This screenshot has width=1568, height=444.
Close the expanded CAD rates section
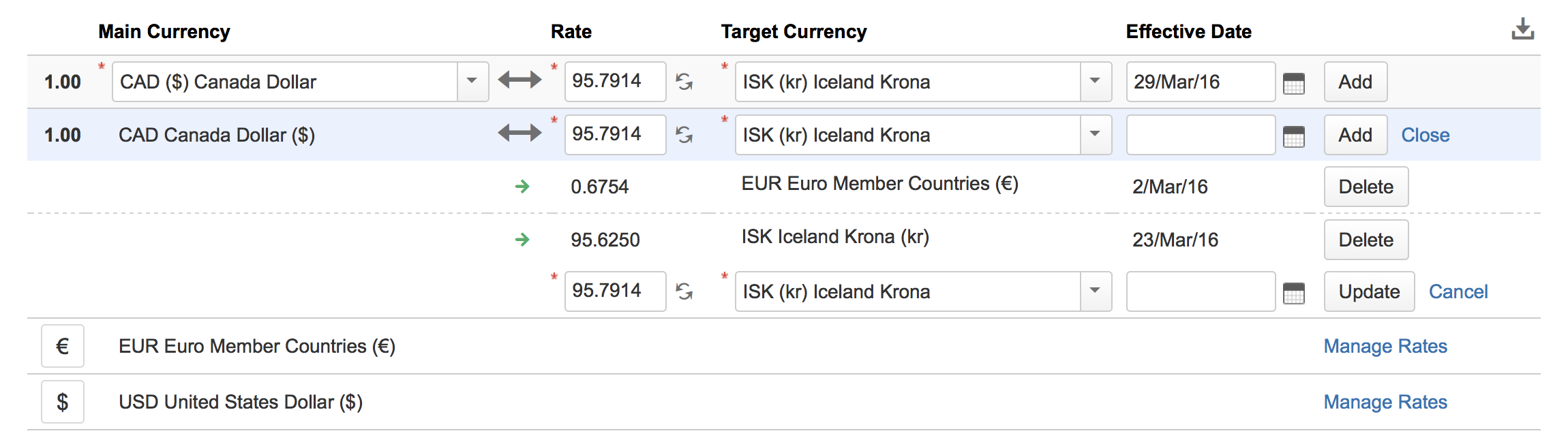[x=1425, y=135]
